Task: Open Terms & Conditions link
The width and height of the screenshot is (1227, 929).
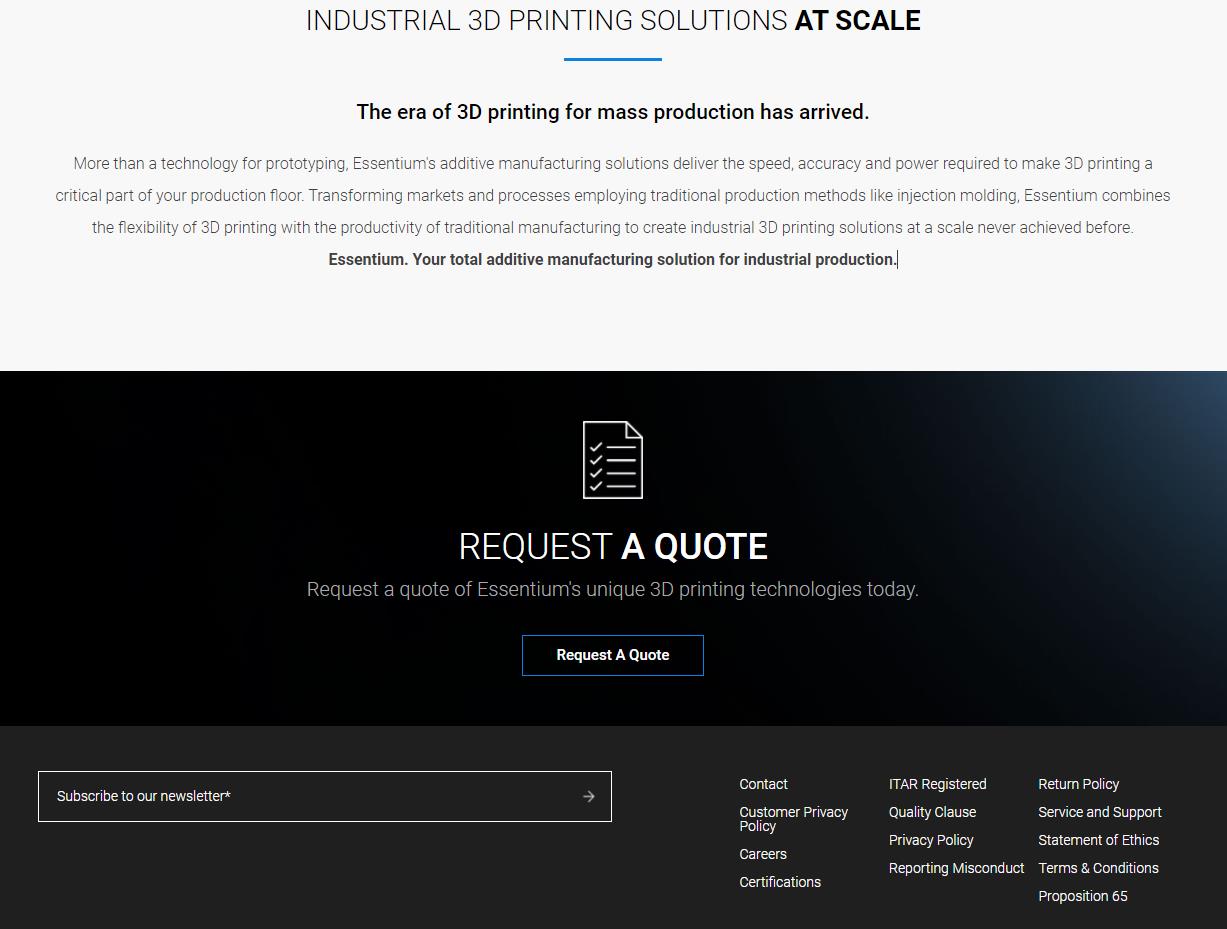Action: click(x=1098, y=868)
